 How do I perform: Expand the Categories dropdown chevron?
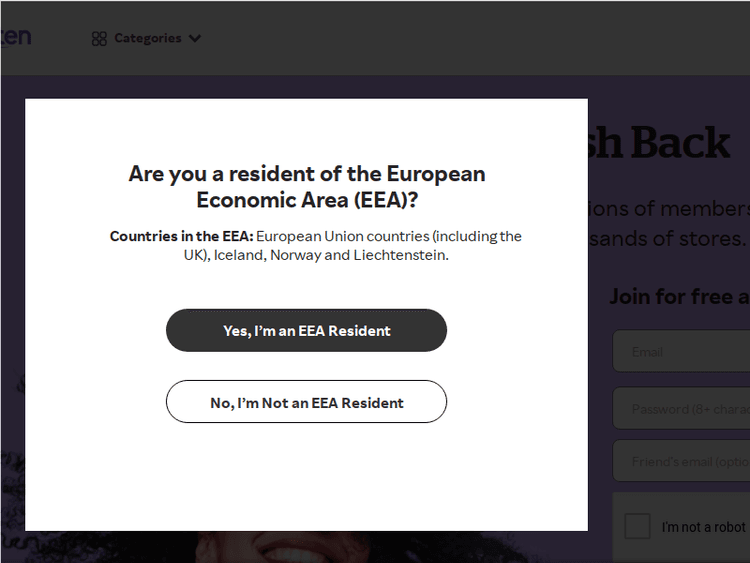pos(195,39)
